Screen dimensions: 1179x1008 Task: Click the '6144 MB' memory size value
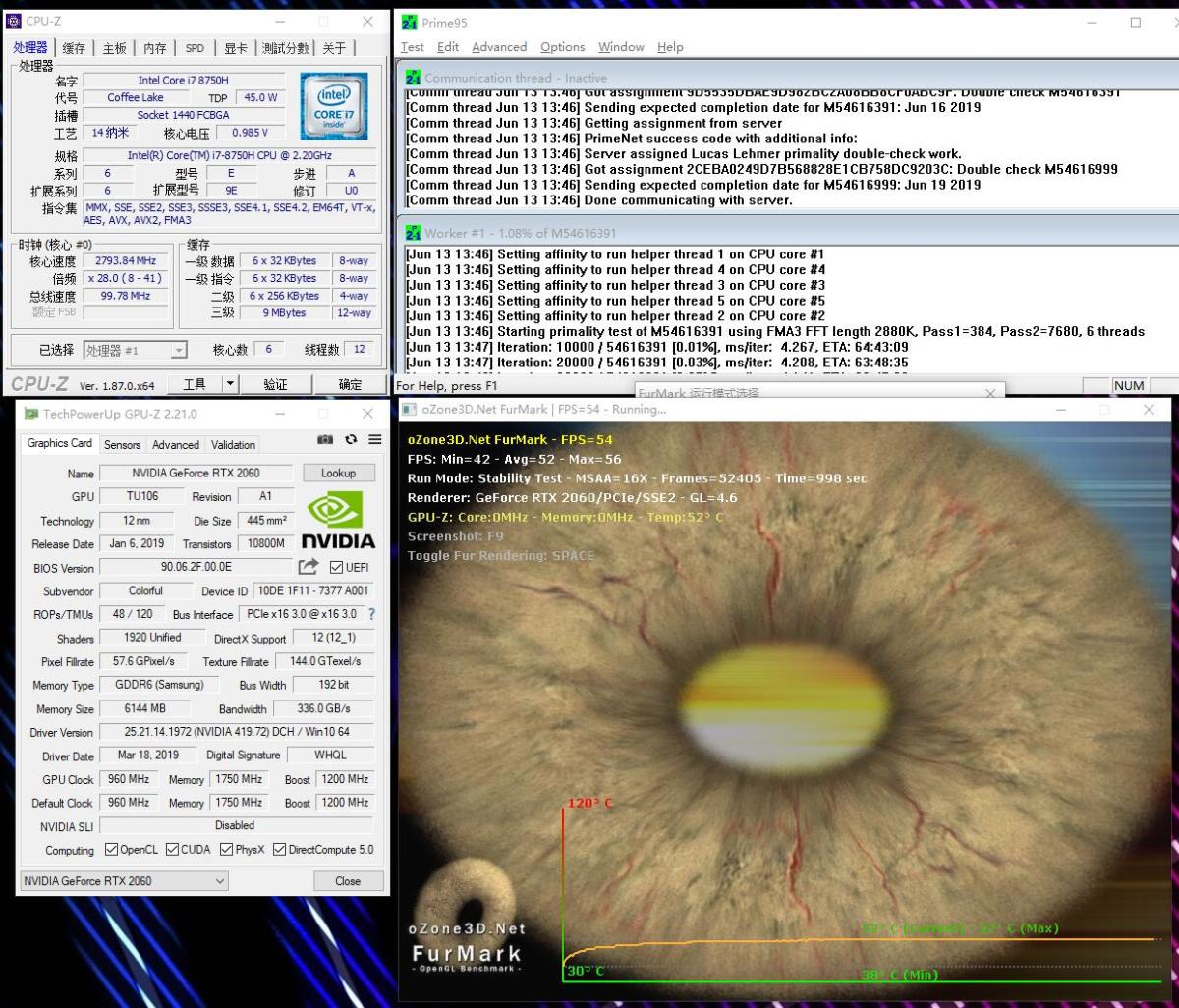[144, 708]
